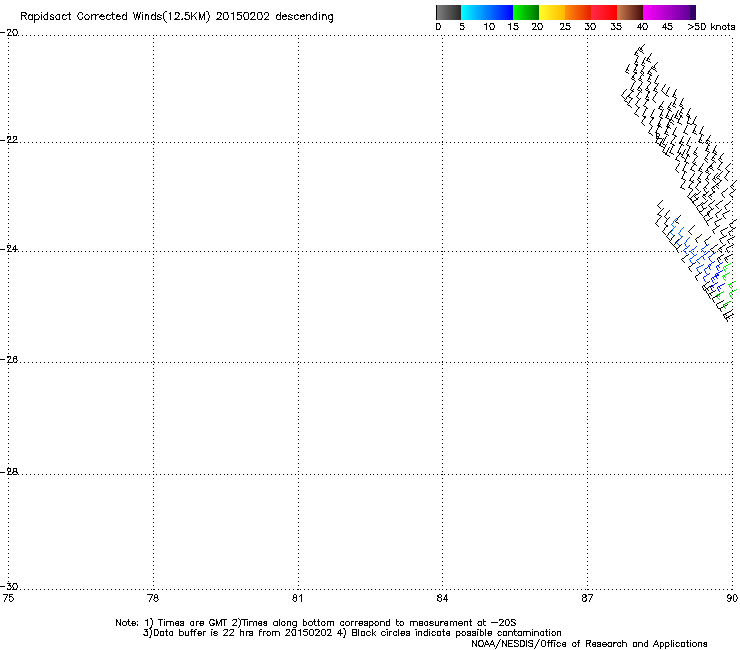
Task: Click the '90' longitude axis label
Action: pos(732,598)
